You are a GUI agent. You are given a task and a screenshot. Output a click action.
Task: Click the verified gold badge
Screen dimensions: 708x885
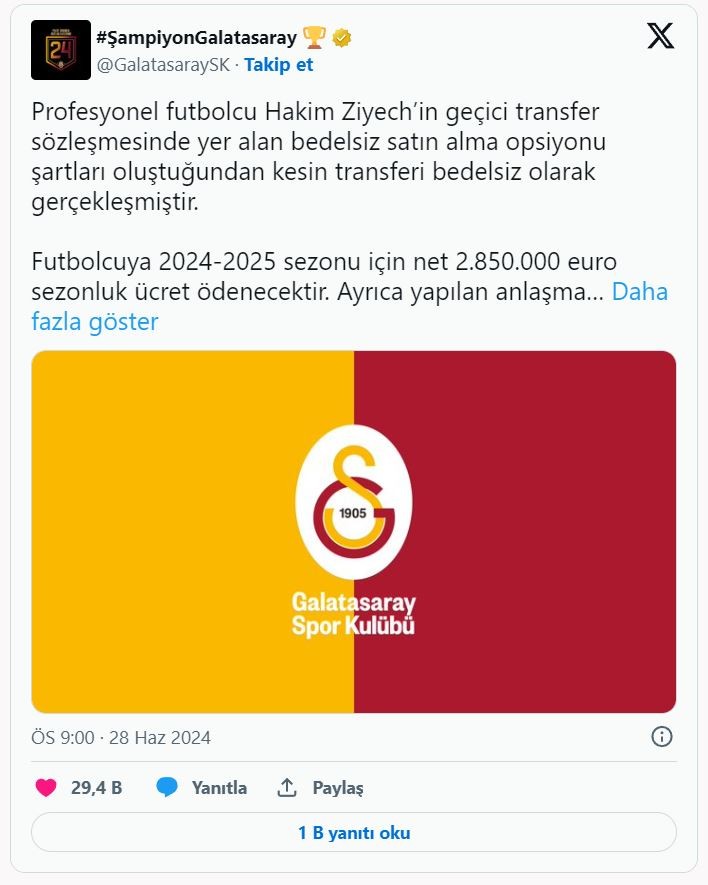[x=342, y=39]
